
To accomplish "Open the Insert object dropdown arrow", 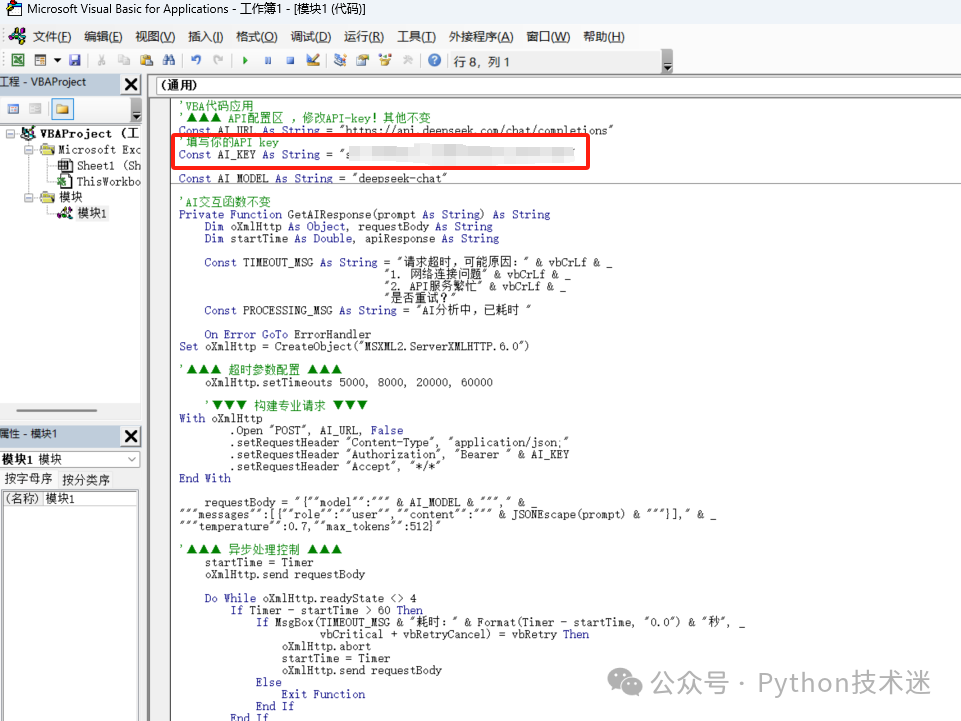I will (57, 60).
